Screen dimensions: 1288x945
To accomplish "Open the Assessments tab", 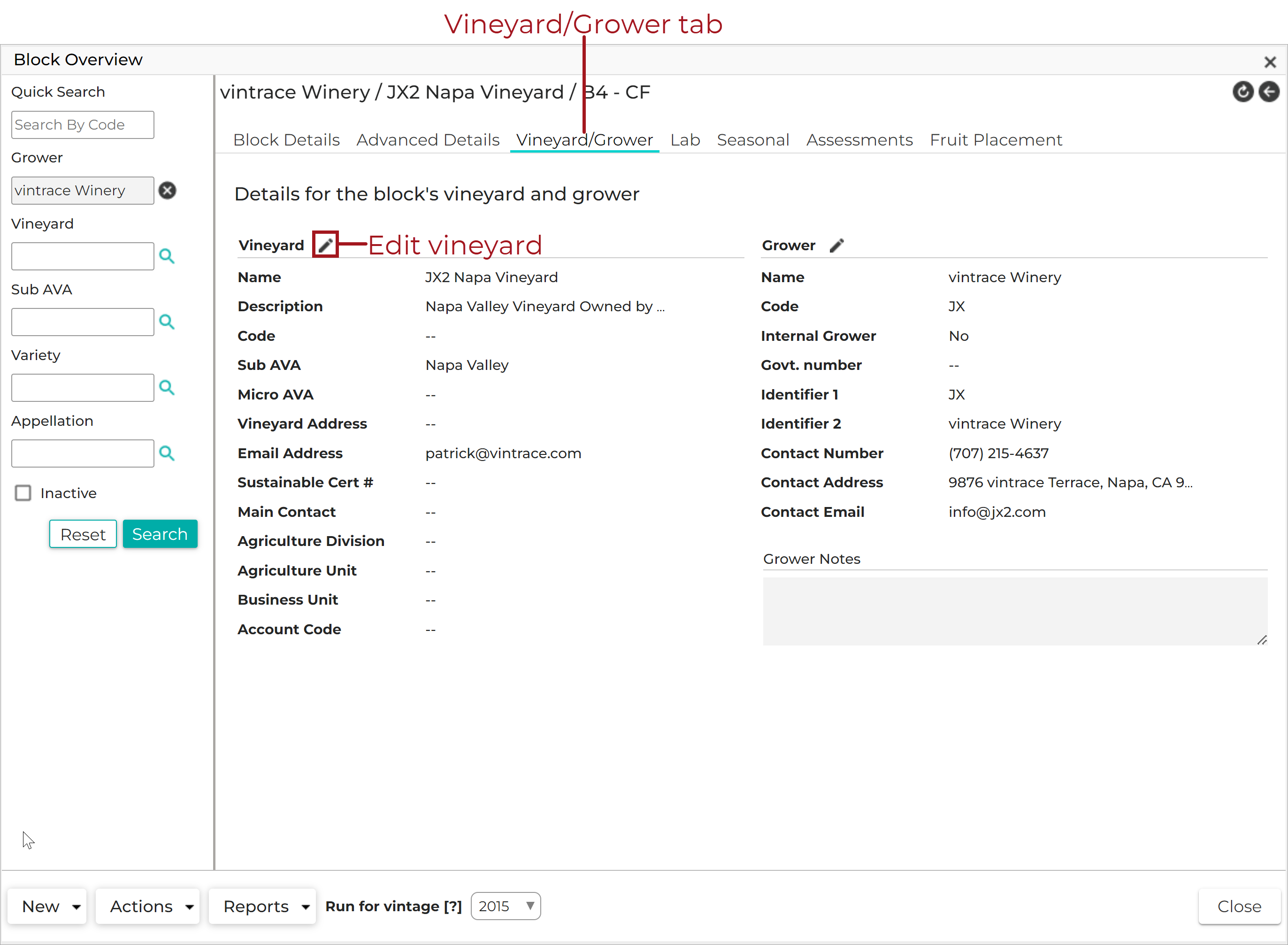I will pyautogui.click(x=859, y=139).
